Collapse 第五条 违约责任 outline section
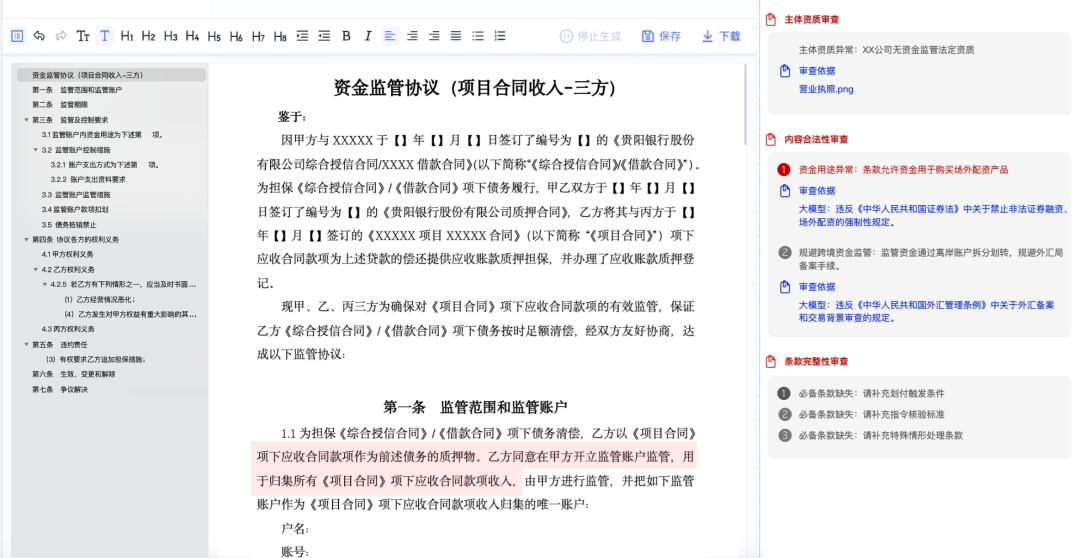This screenshot has width=1080, height=558. (26, 344)
